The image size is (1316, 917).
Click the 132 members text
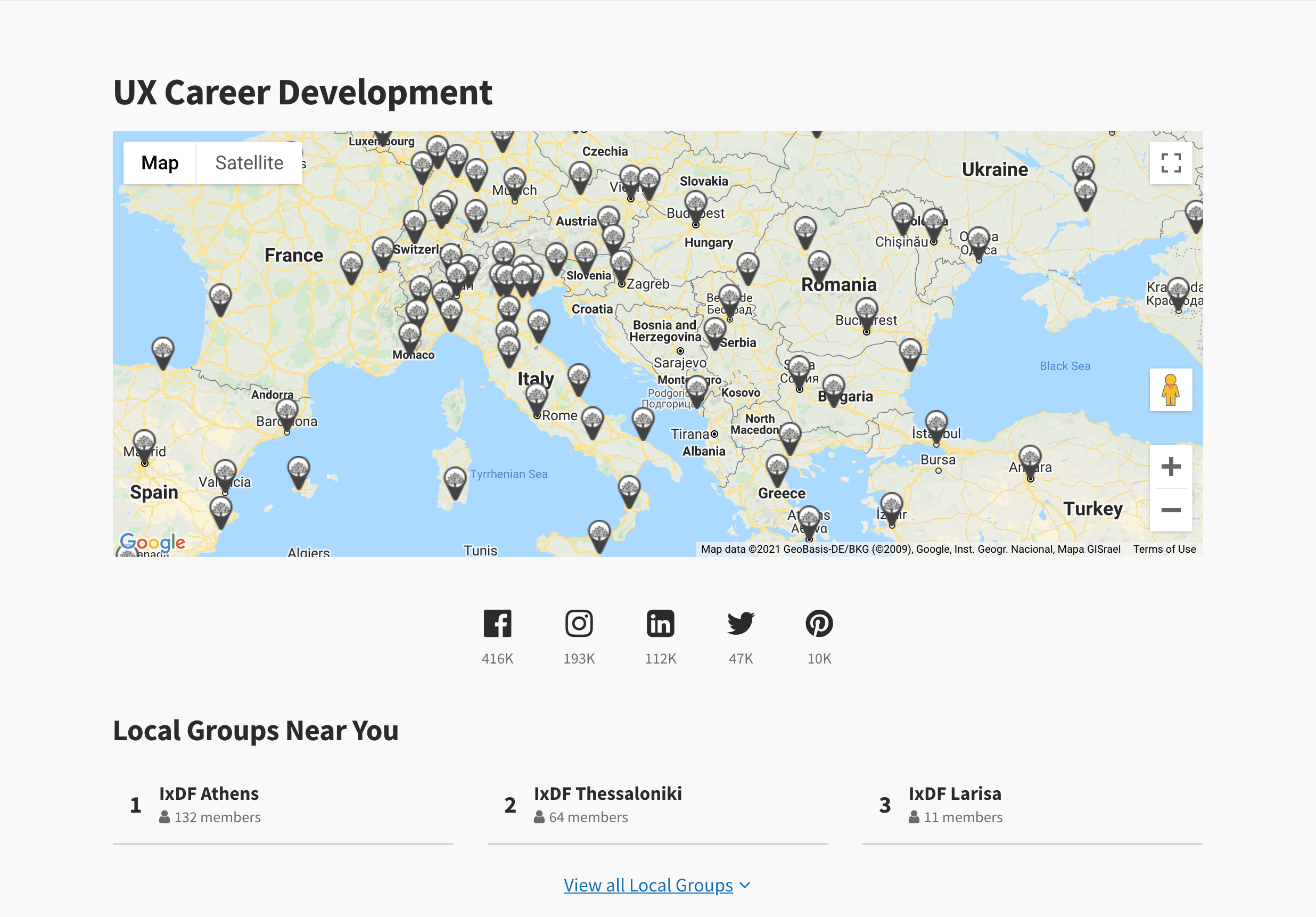click(217, 817)
